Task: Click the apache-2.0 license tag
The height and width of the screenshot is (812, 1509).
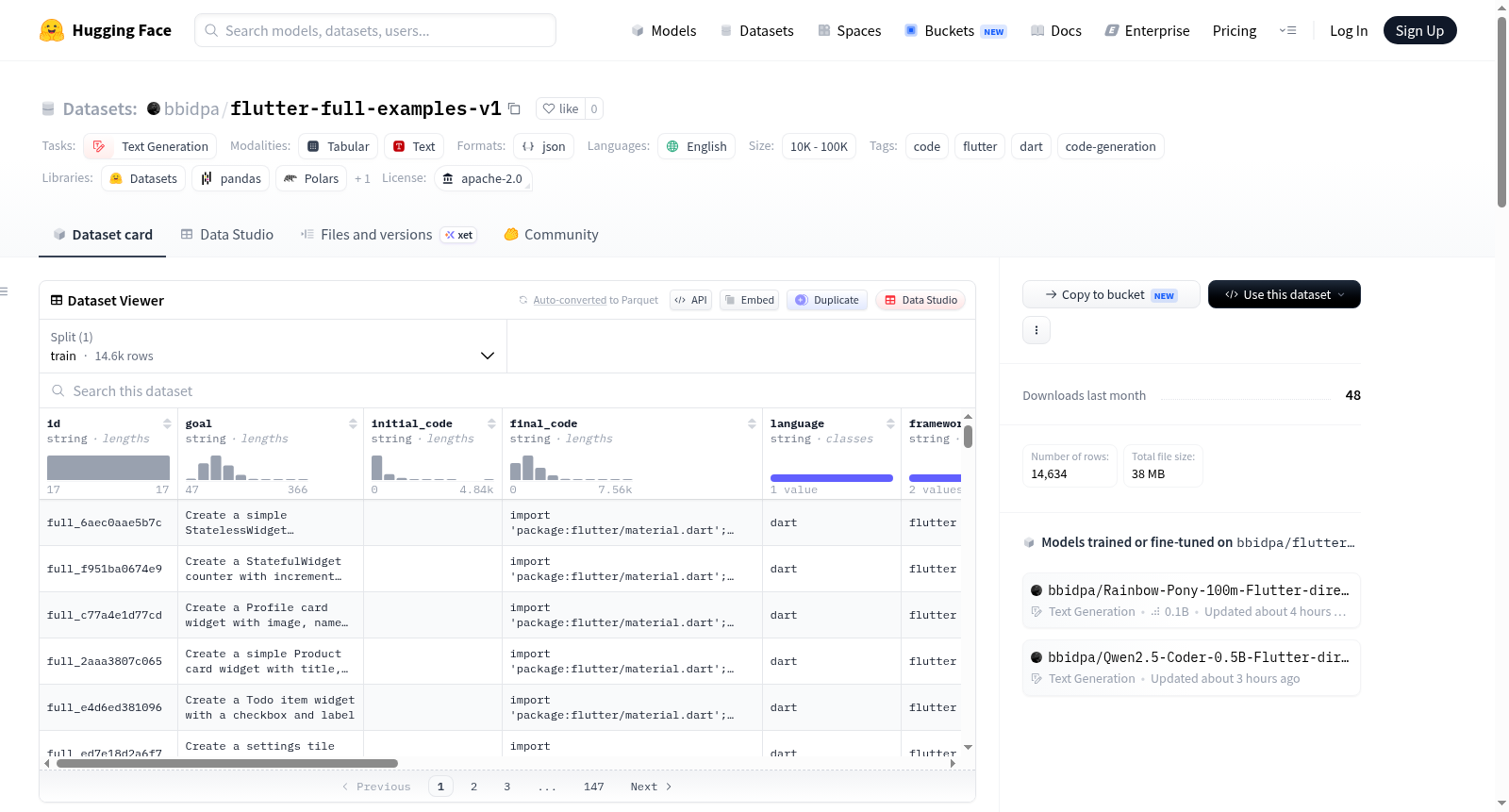Action: tap(483, 178)
